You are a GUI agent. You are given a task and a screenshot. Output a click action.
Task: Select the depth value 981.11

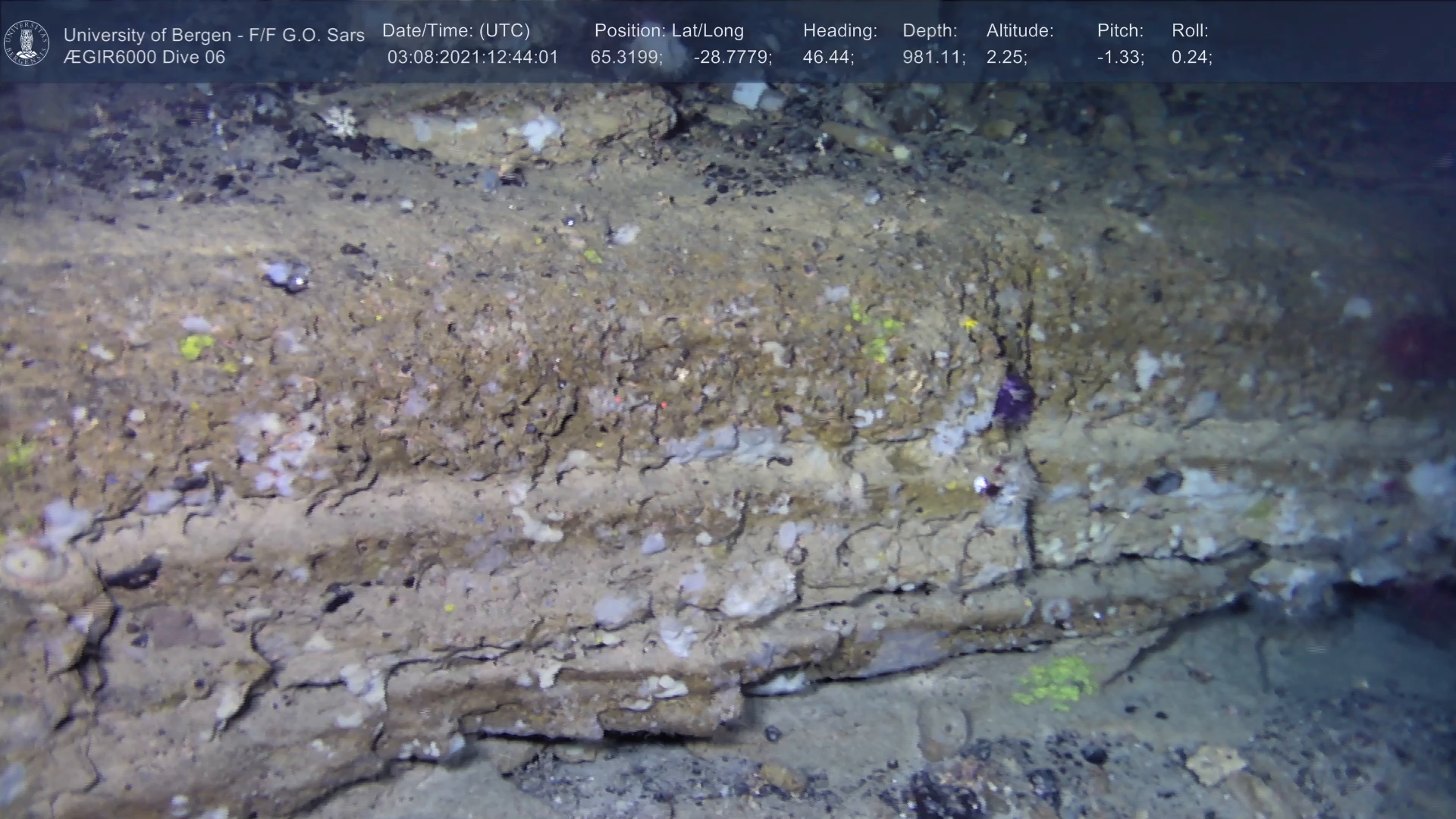pos(934,58)
